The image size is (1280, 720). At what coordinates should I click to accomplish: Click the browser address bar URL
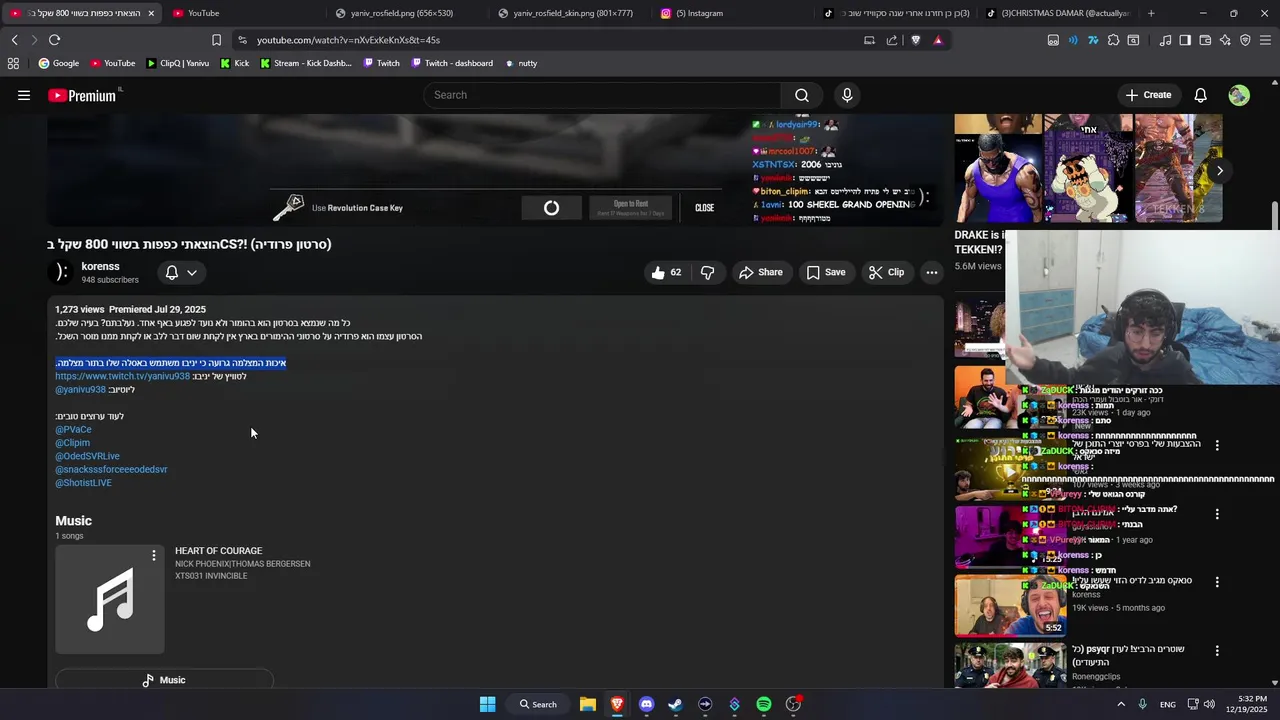tap(348, 40)
